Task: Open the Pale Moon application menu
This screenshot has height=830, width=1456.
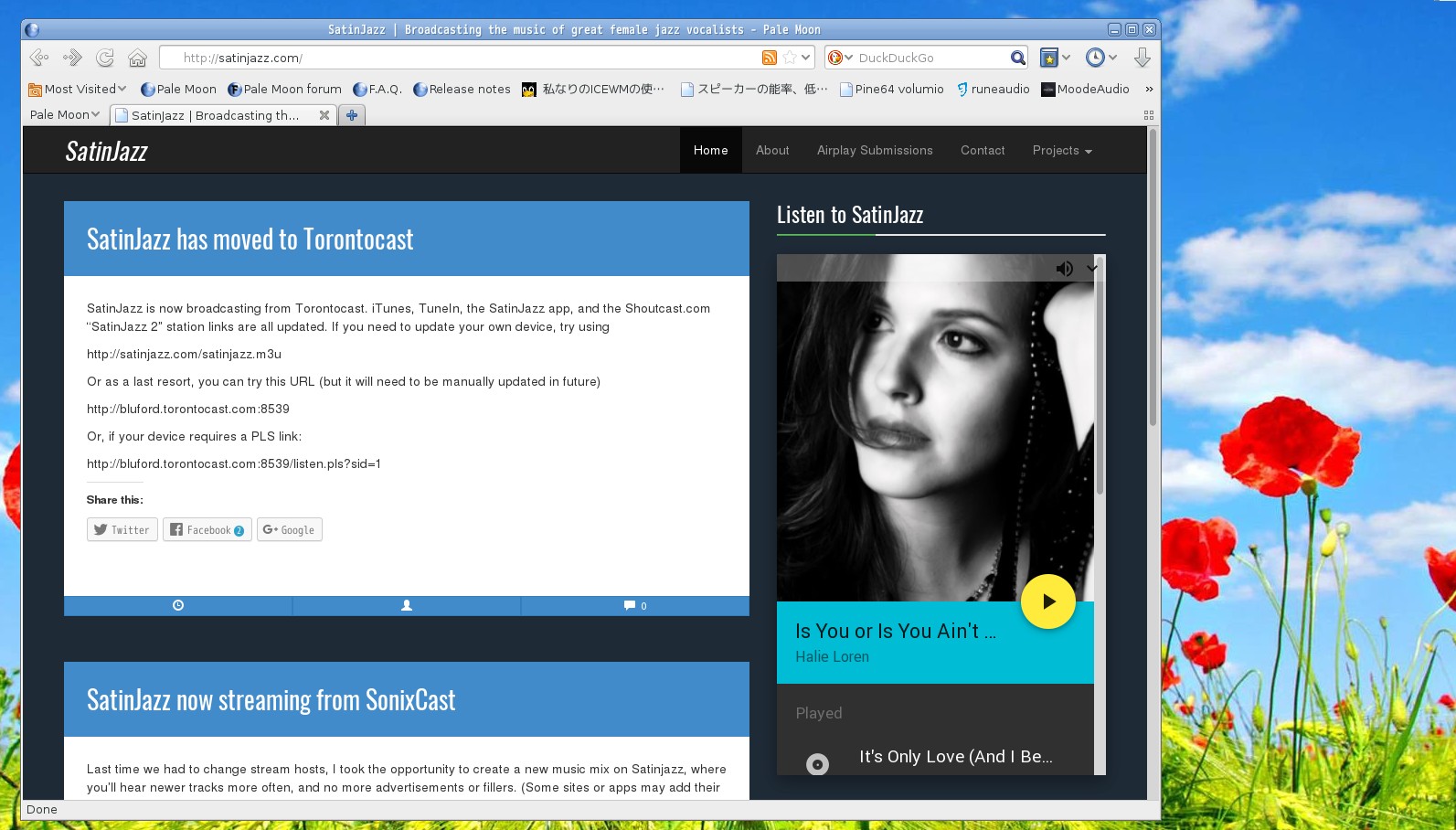Action: pos(64,115)
